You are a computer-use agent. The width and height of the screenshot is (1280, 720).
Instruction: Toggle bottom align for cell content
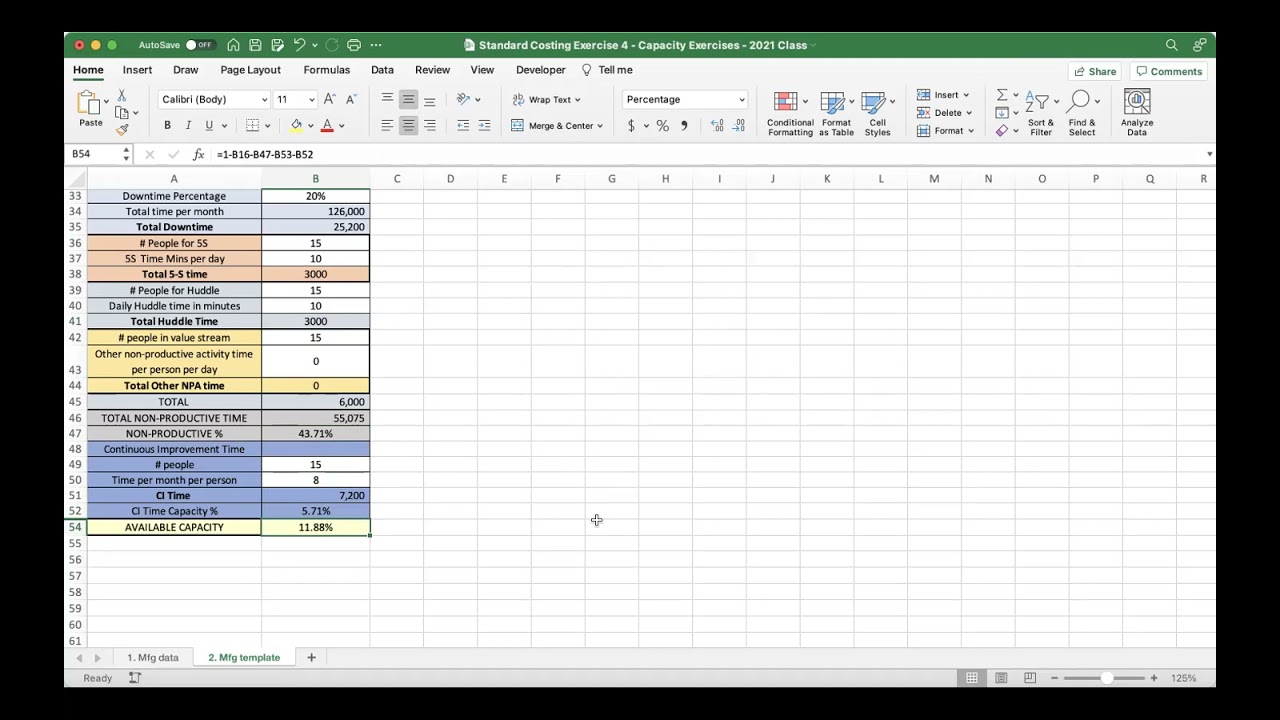pyautogui.click(x=429, y=99)
